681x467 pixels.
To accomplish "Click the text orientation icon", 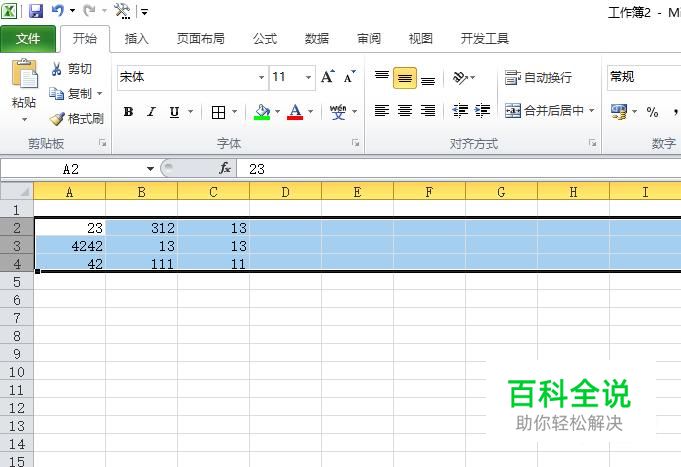I will 460,78.
